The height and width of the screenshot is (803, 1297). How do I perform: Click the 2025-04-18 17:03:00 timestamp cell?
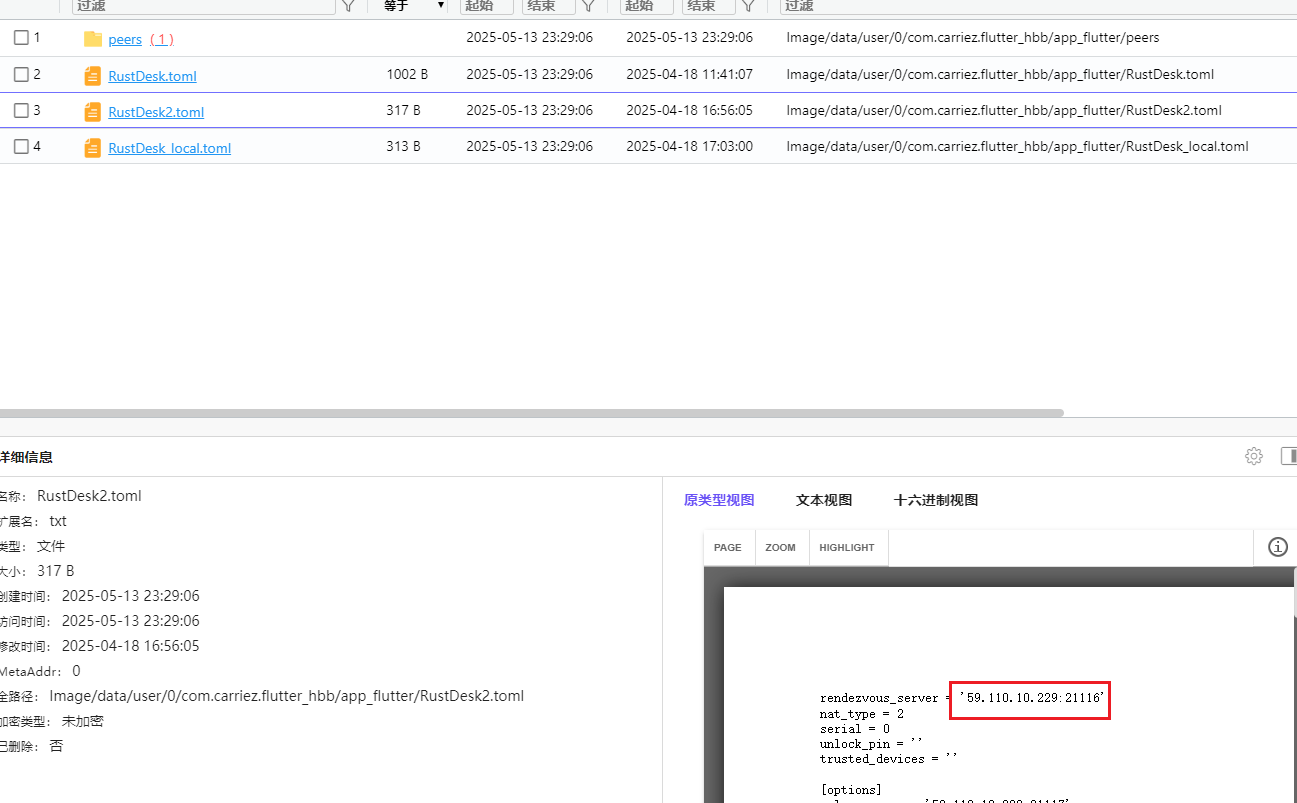690,146
